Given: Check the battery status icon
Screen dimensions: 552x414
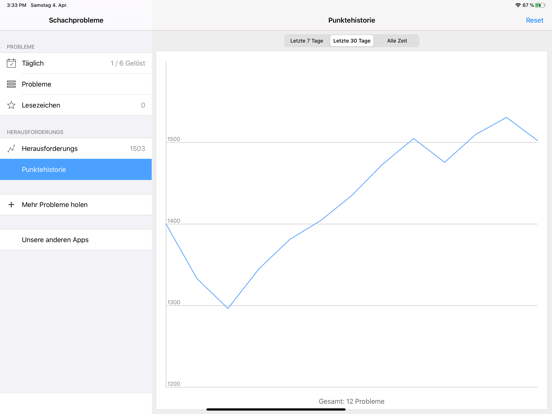Looking at the screenshot, I should (x=540, y=5).
